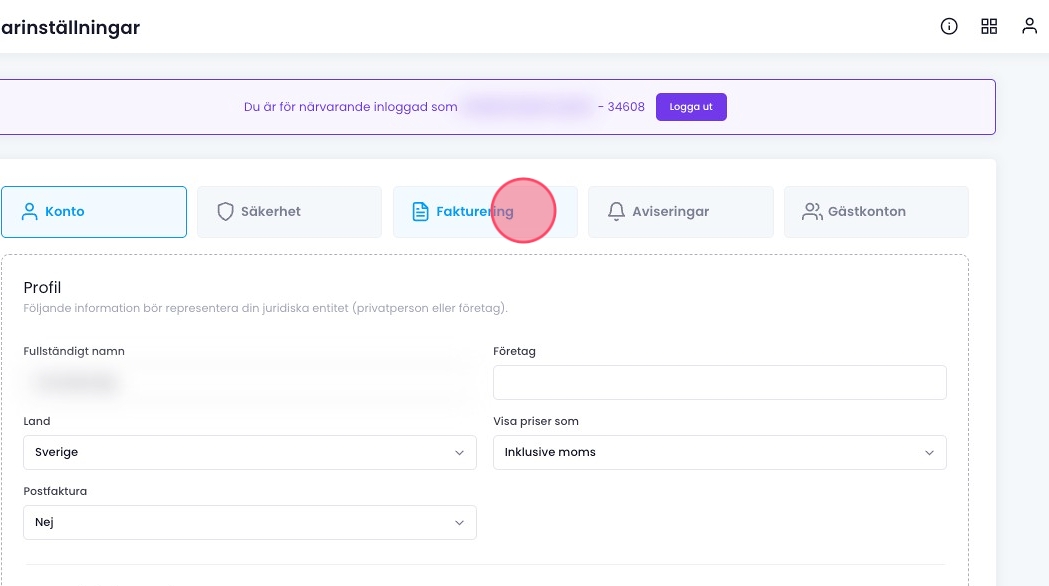Image resolution: width=1049 pixels, height=586 pixels.
Task: Switch to the Säkerhet tab
Action: click(289, 212)
